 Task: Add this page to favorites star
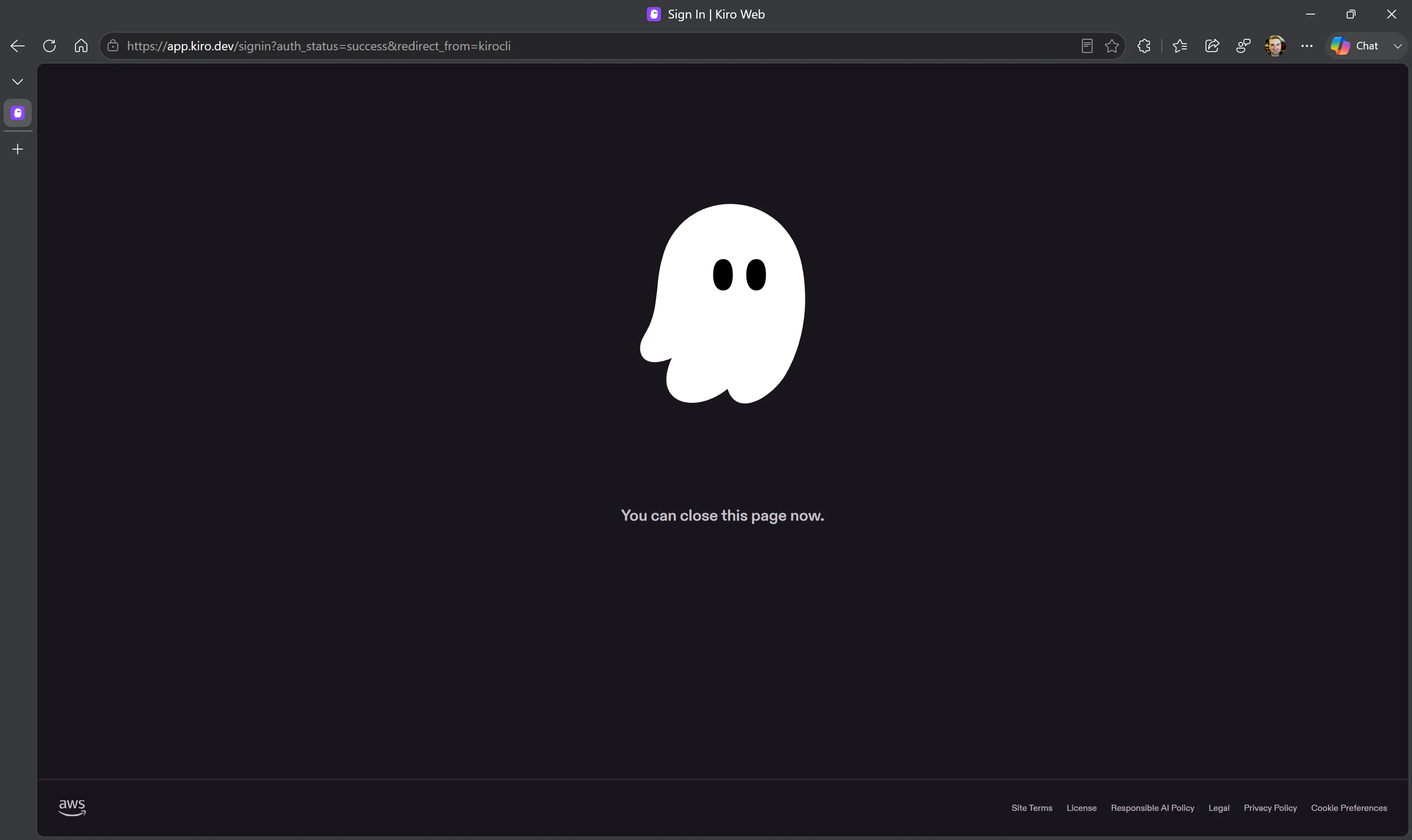1112,46
